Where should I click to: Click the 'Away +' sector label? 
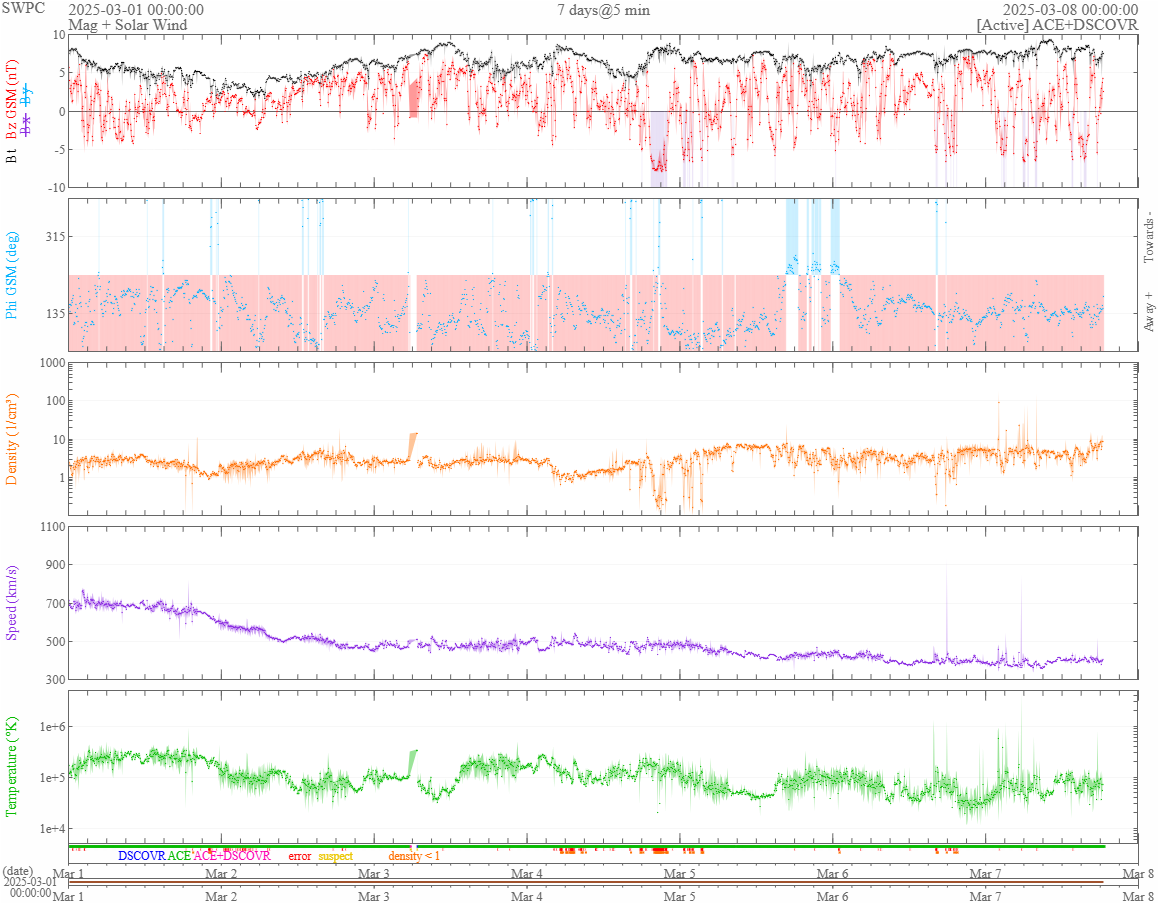click(x=1148, y=312)
